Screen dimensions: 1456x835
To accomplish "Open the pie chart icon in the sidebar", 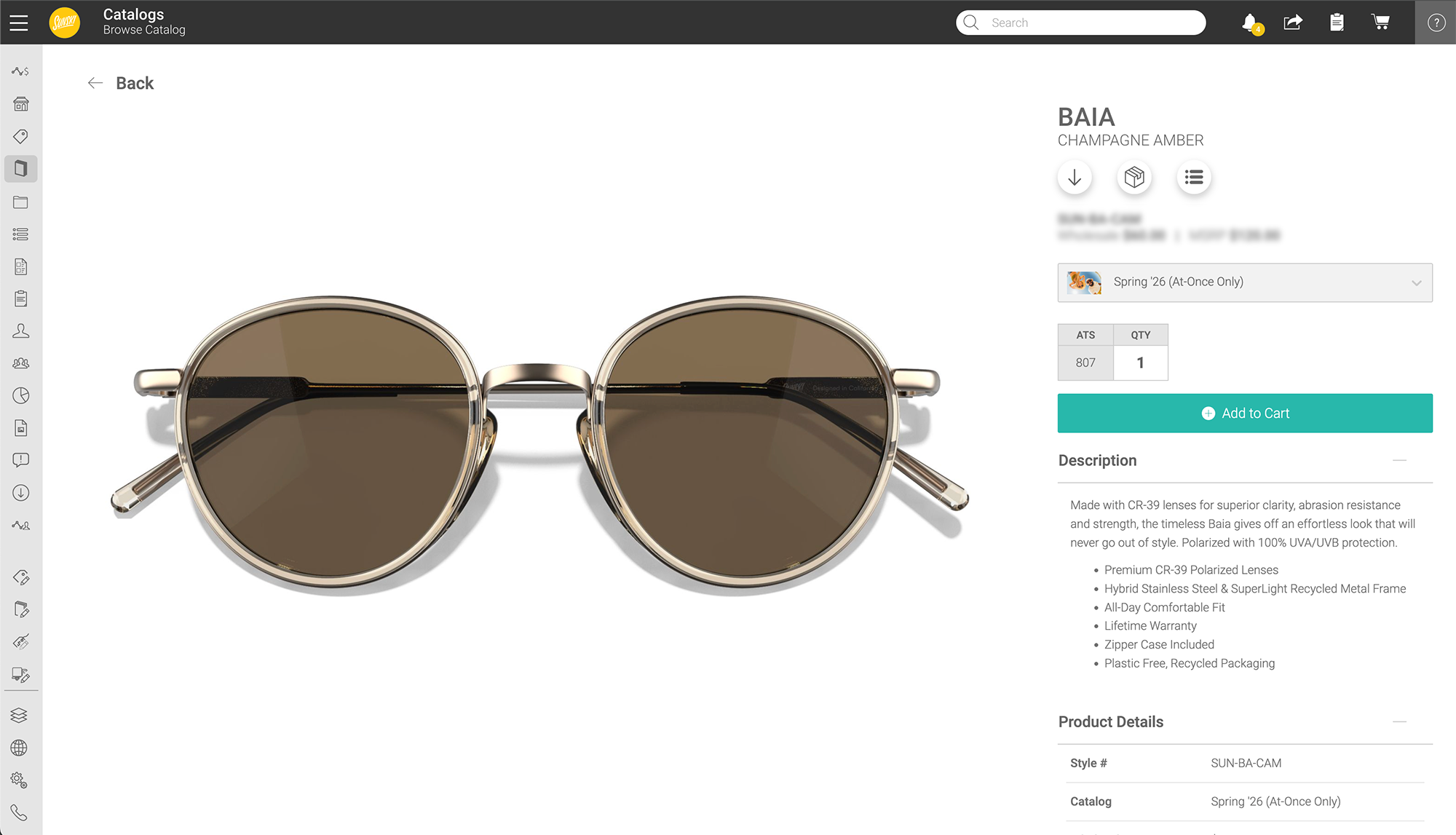I will click(x=20, y=395).
